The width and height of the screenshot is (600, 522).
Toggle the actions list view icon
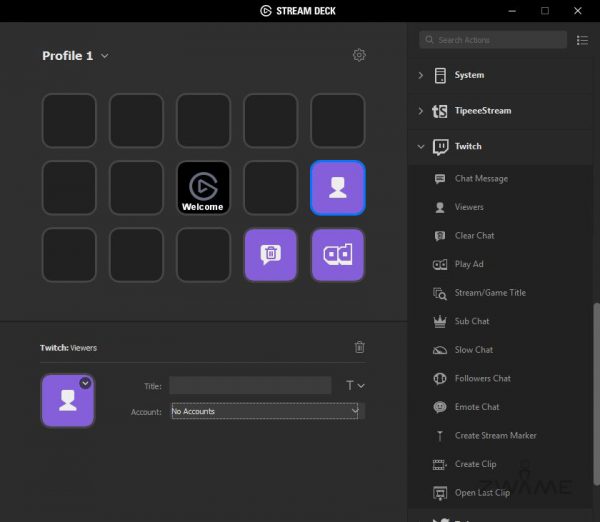coord(582,40)
